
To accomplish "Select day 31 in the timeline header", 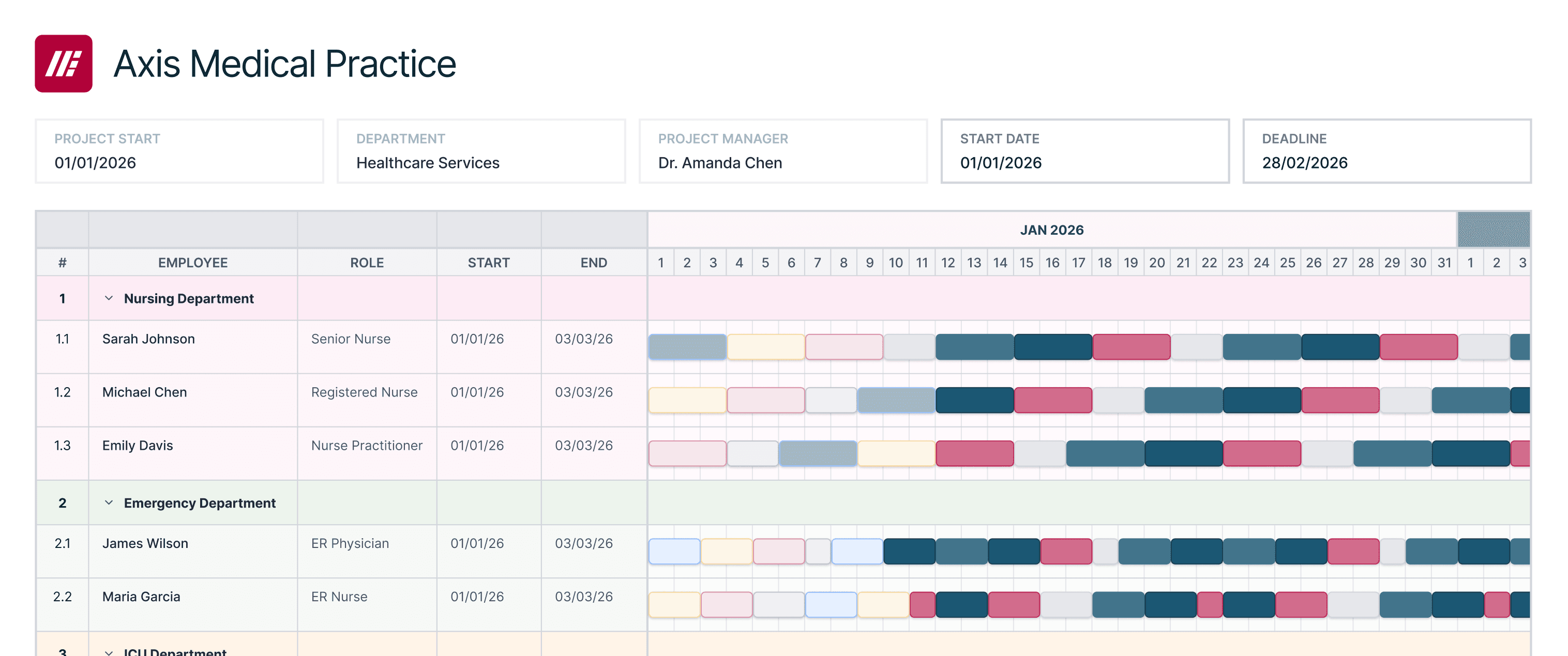I will (x=1444, y=262).
